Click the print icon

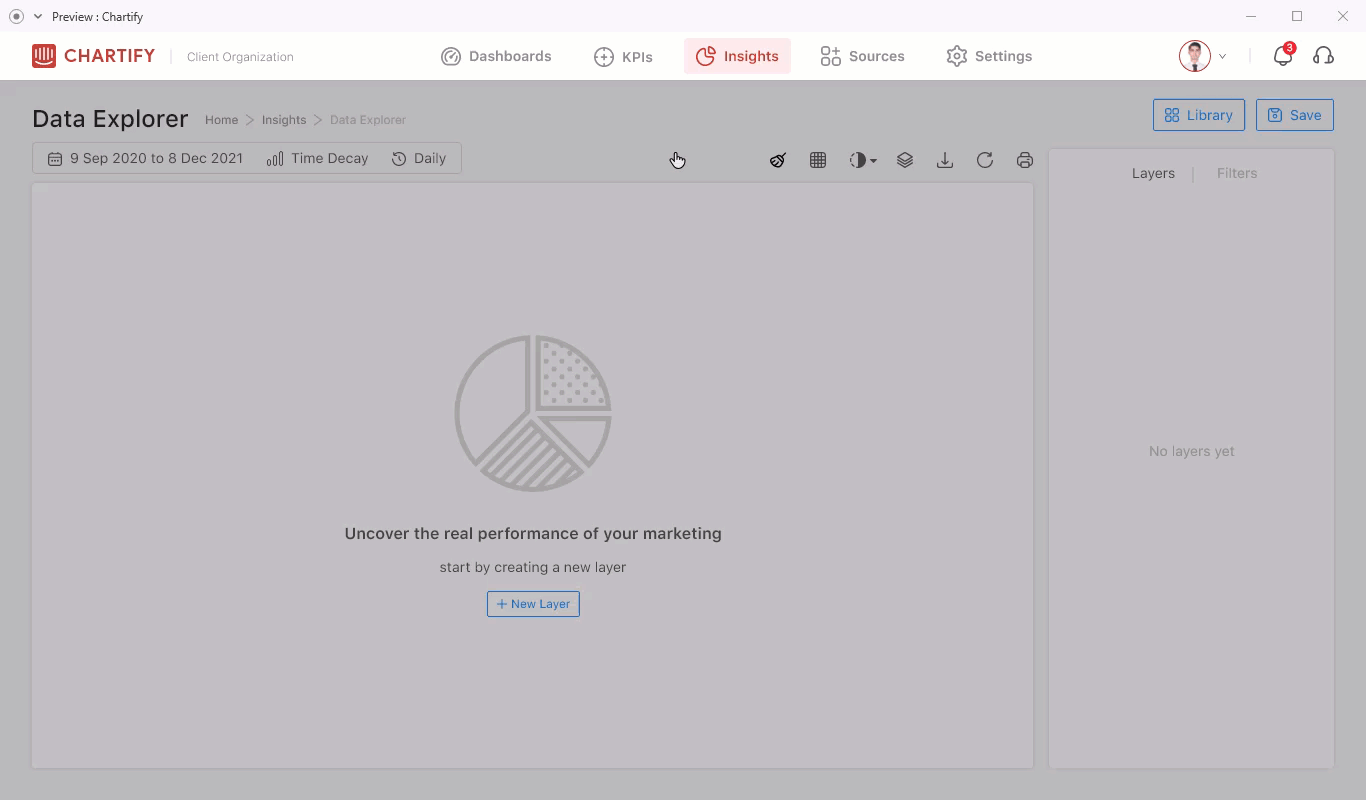1025,160
